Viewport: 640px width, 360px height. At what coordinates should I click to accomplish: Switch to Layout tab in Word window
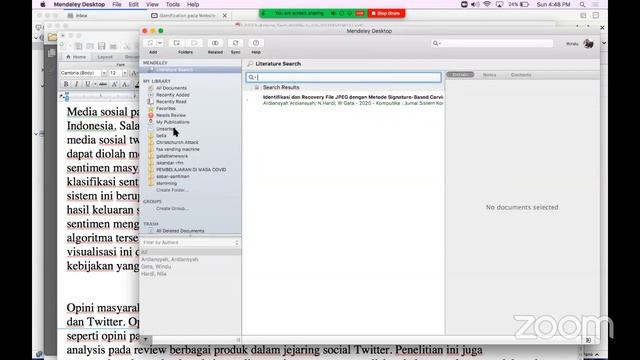point(105,57)
